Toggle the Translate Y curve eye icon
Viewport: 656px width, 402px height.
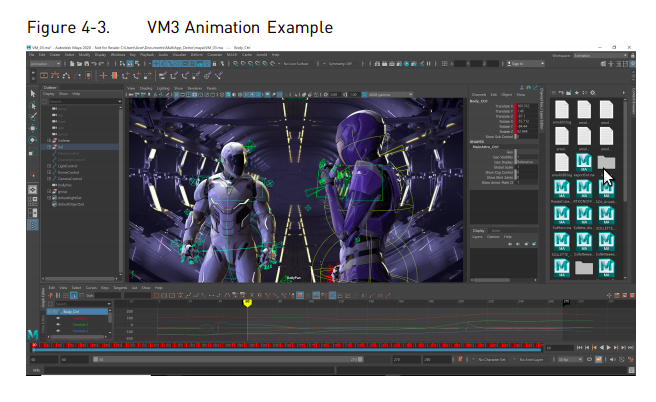click(58, 325)
